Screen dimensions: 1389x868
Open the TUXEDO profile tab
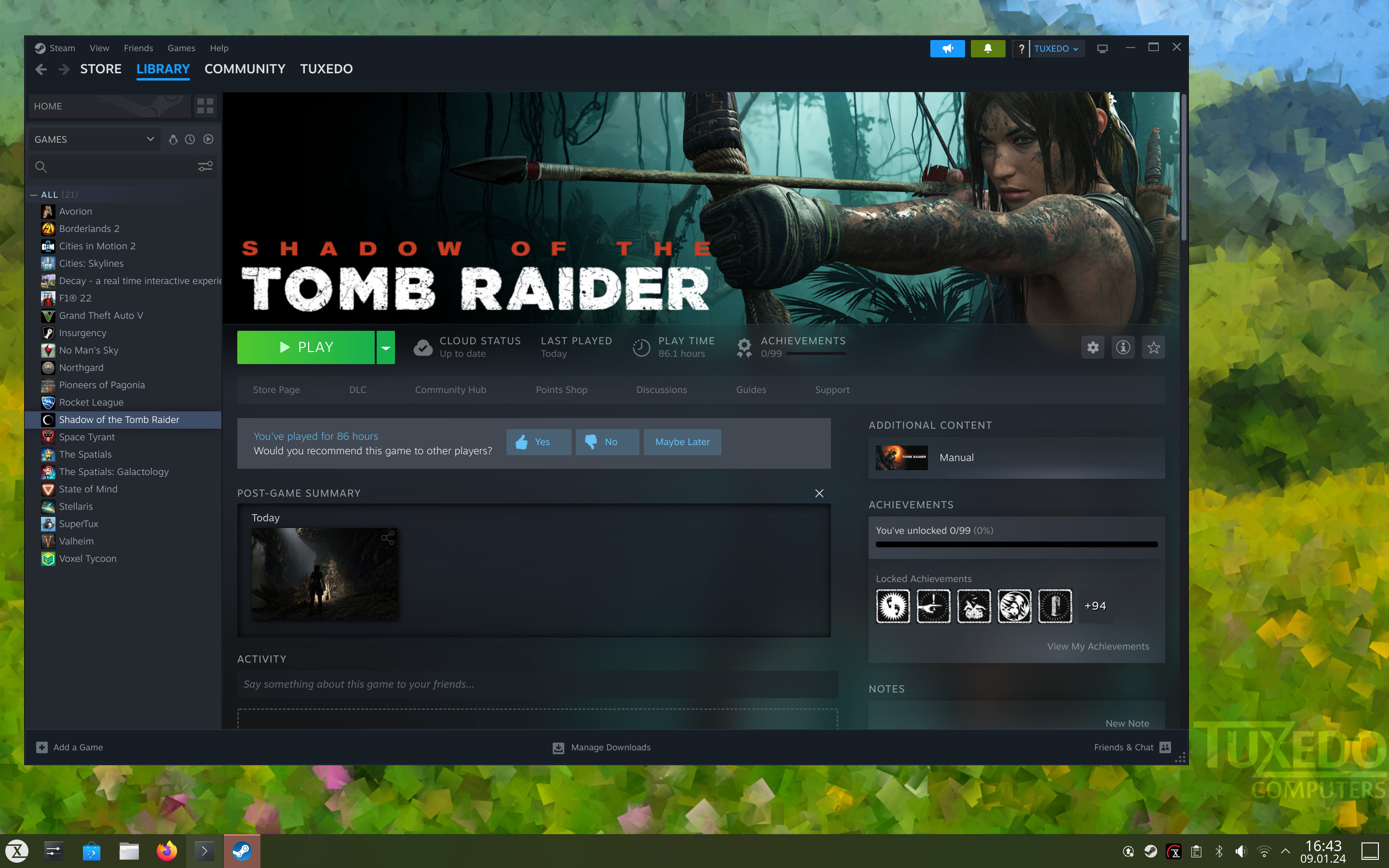point(327,69)
